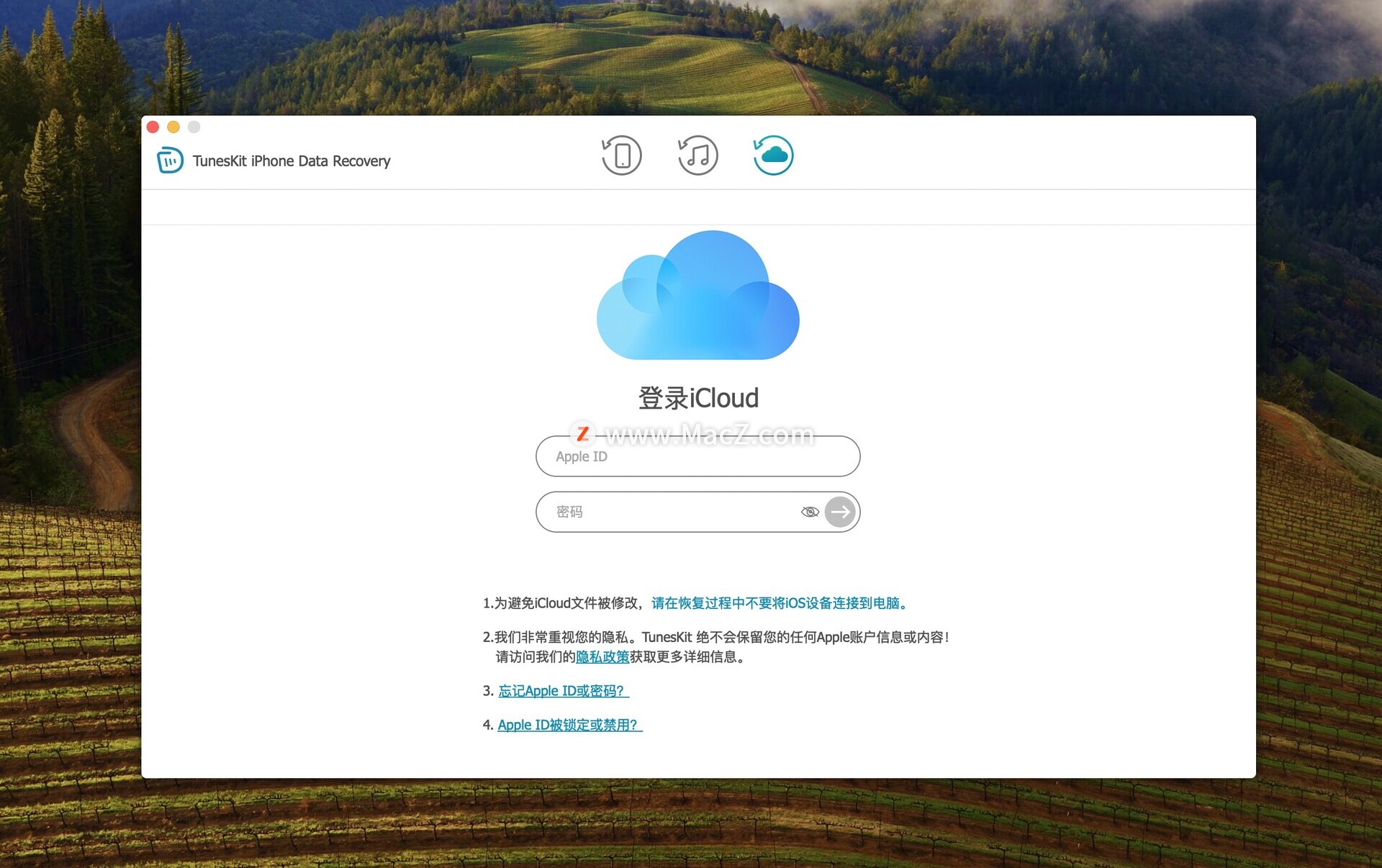The image size is (1382, 868).
Task: Click the TunesKit iPhone Data Recovery title
Action: 292,161
